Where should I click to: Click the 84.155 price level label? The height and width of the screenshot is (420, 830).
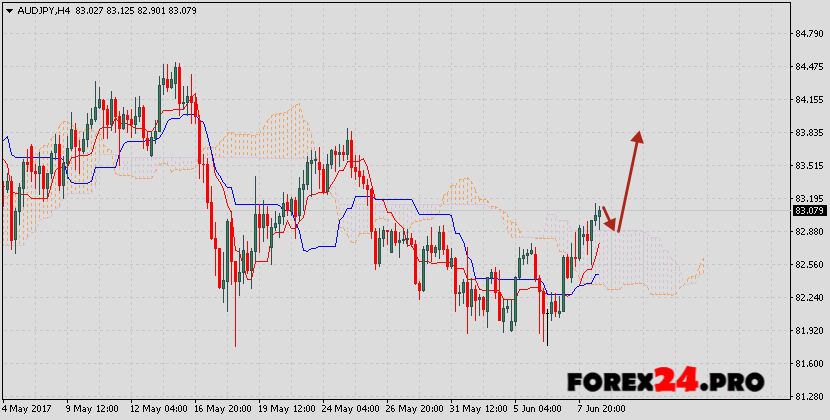pos(808,100)
